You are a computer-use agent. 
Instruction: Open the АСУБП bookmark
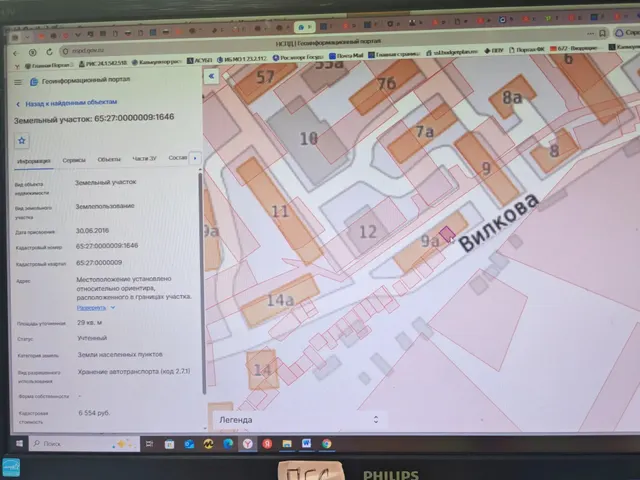[x=200, y=60]
